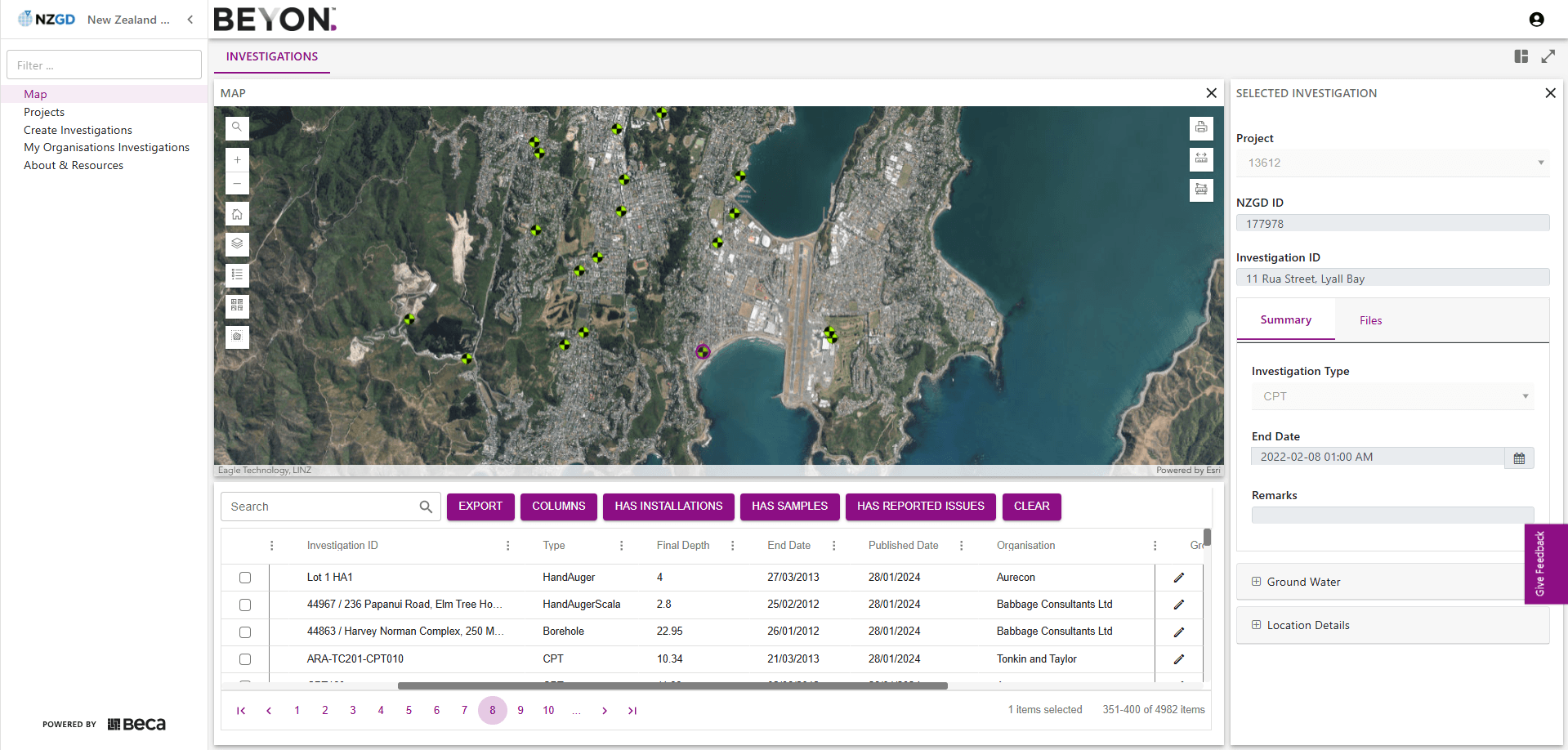The image size is (1568, 750).
Task: Toggle fullscreen with the expand icon
Action: click(x=1549, y=56)
